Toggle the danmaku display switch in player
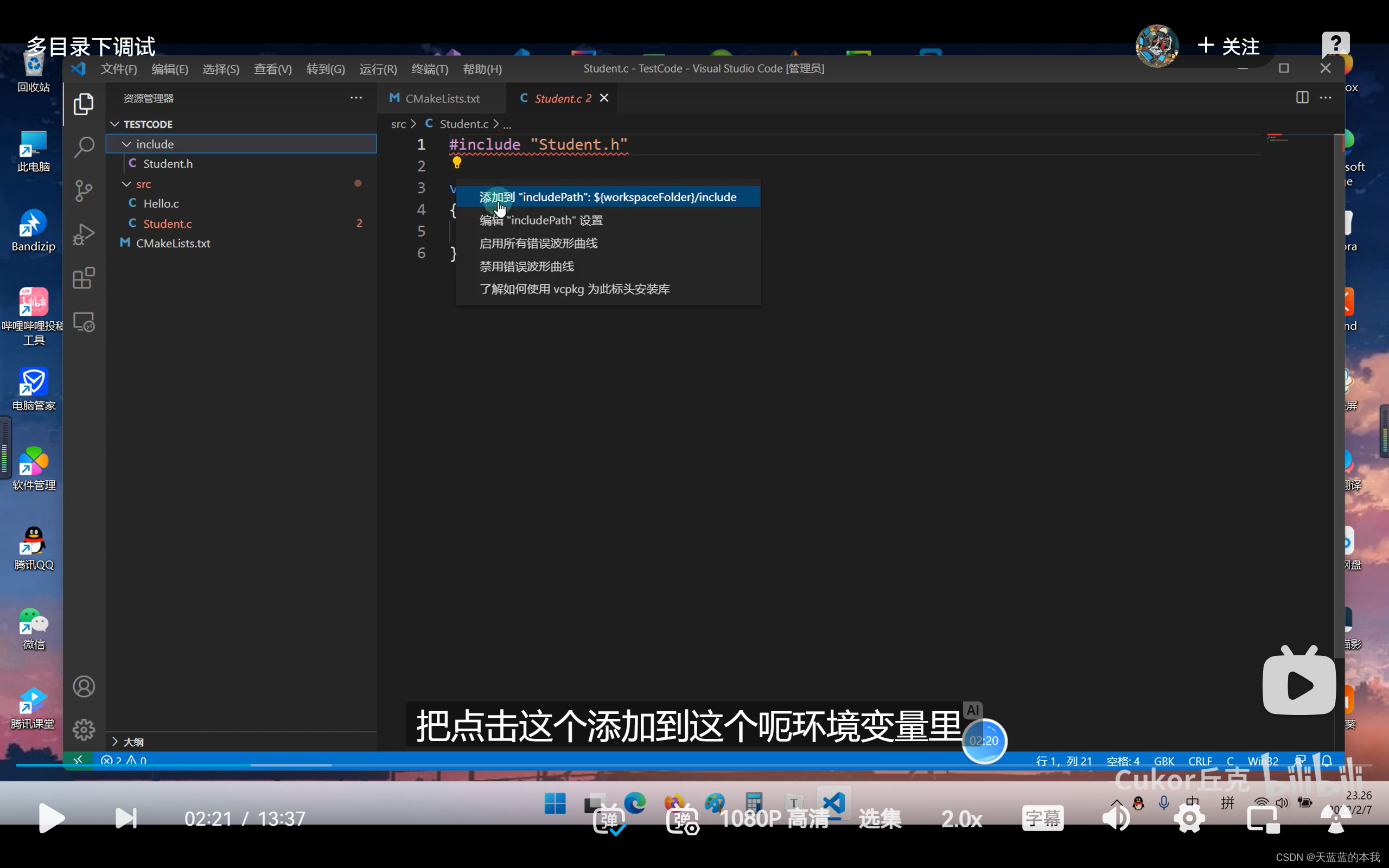 [608, 819]
